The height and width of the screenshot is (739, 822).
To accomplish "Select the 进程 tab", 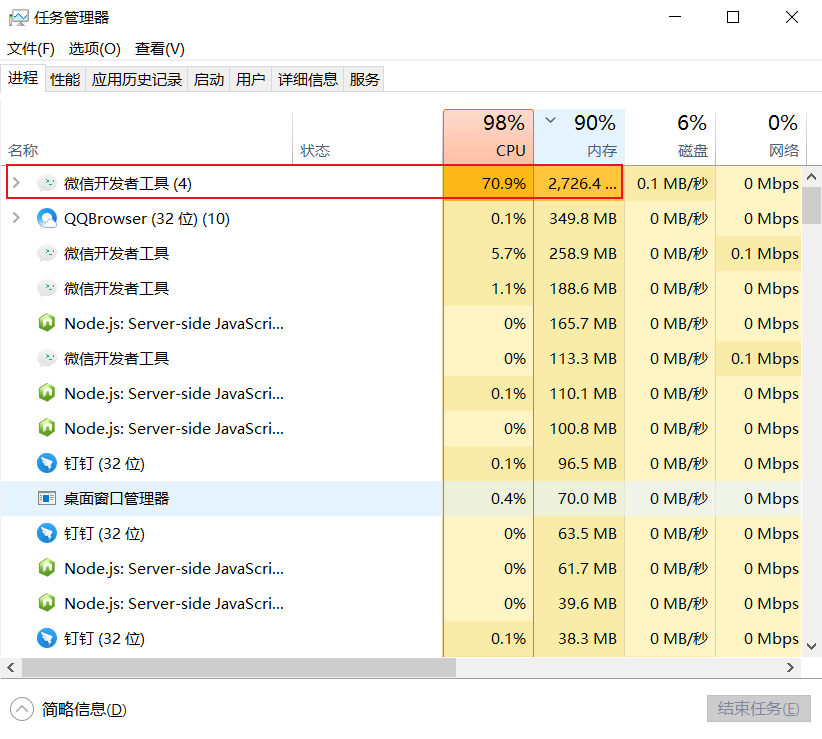I will 23,78.
